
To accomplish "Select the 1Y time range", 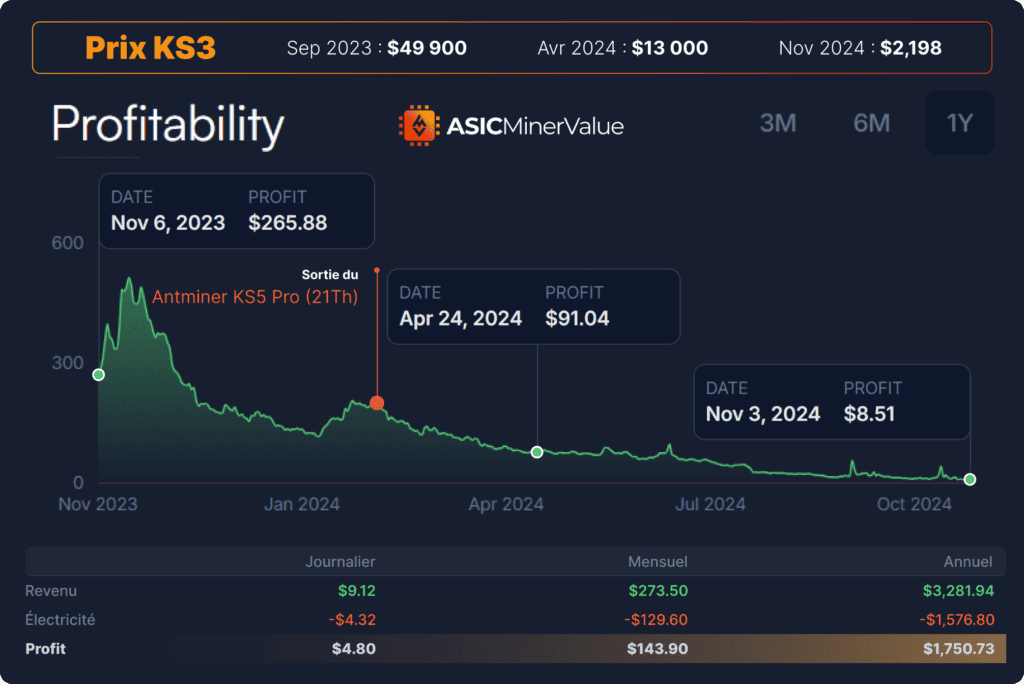I will (959, 123).
